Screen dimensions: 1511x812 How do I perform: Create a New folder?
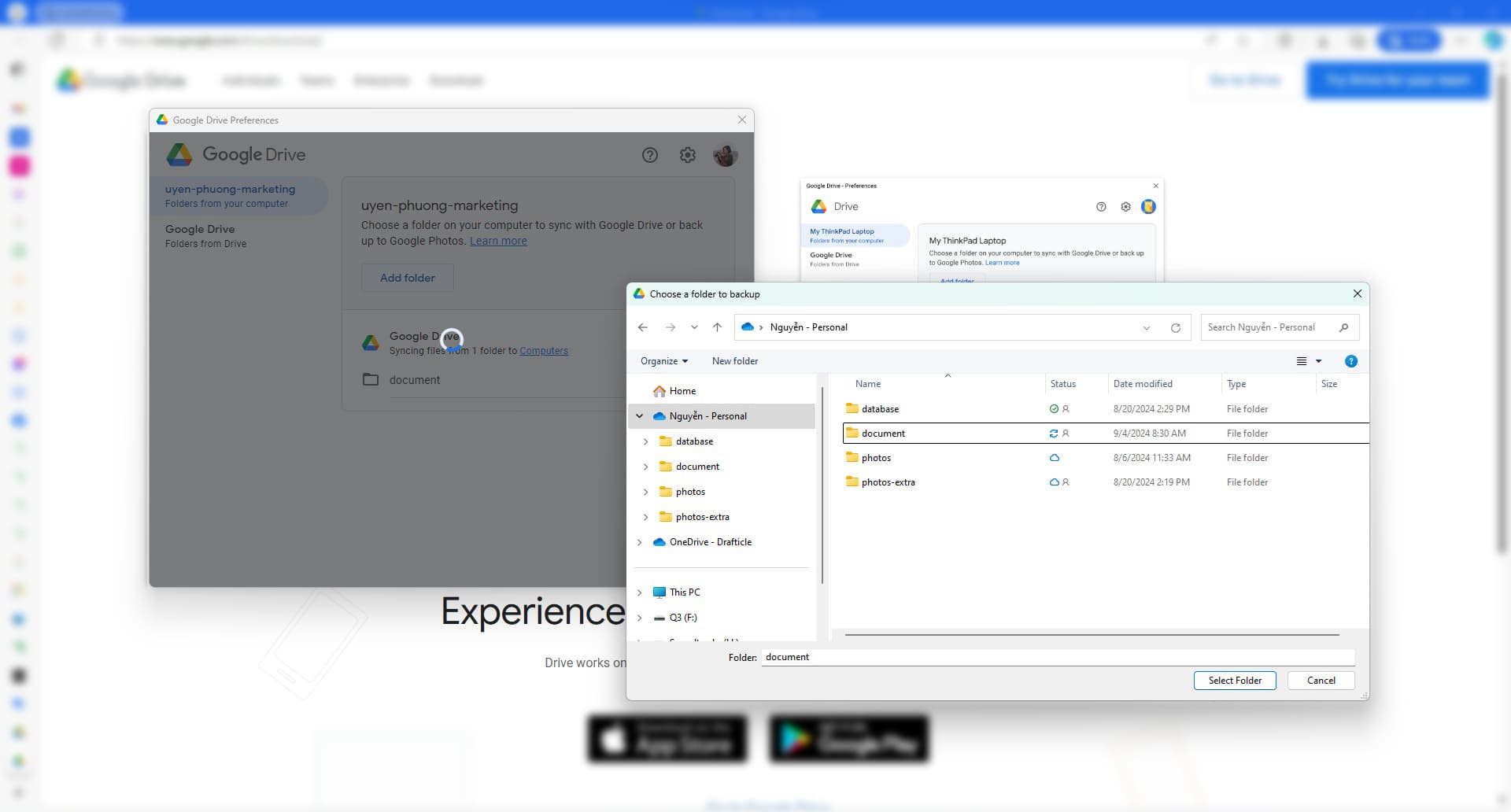735,361
